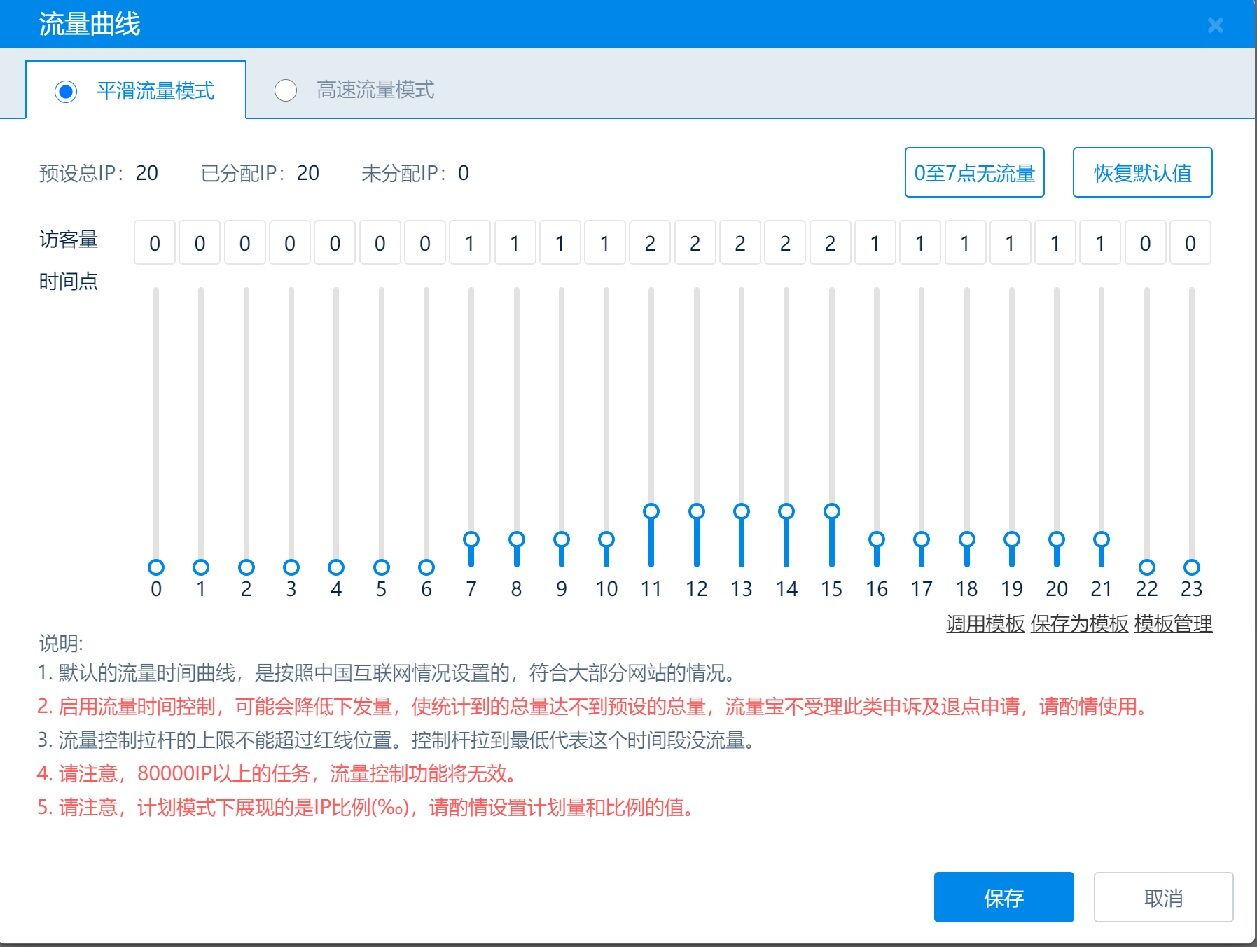Click the 恢复默认值 button
1257x947 pixels.
pyautogui.click(x=1142, y=173)
